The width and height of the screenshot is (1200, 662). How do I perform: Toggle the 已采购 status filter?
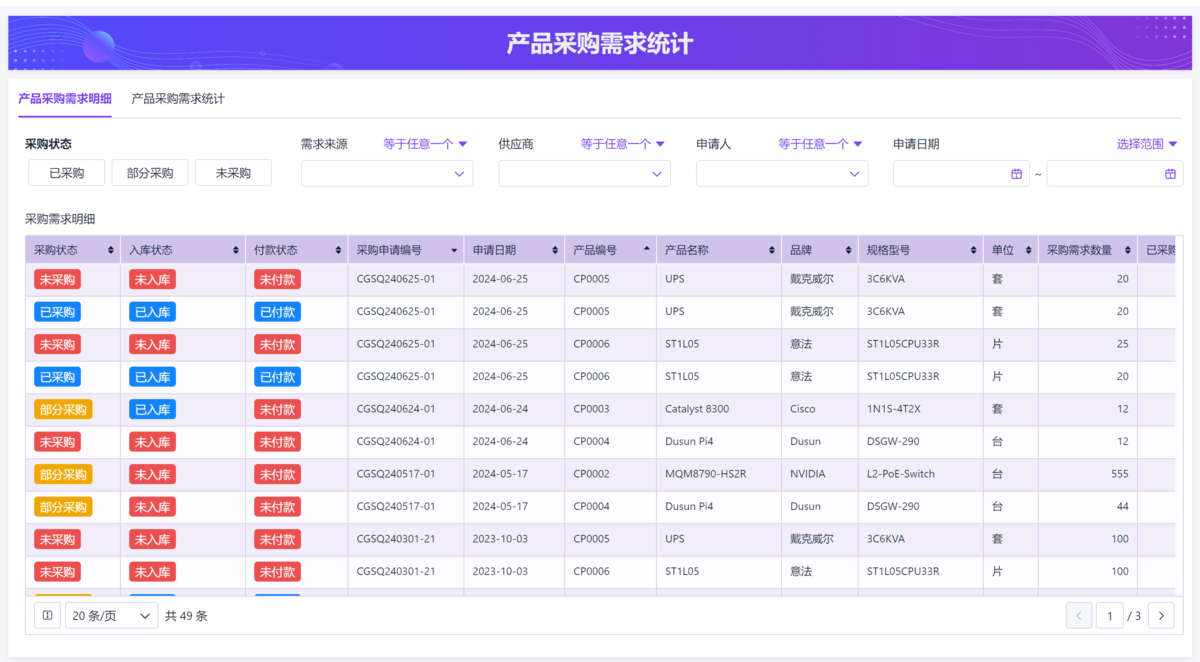click(67, 173)
